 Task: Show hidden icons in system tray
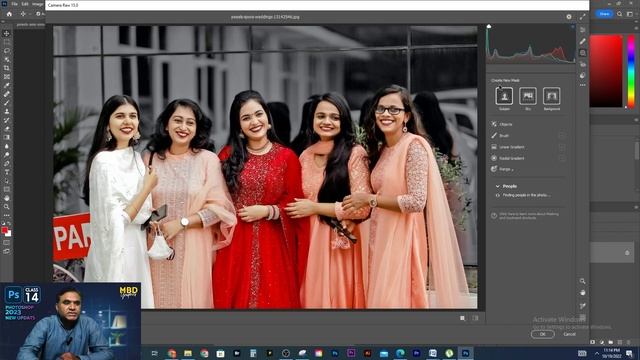pos(596,353)
